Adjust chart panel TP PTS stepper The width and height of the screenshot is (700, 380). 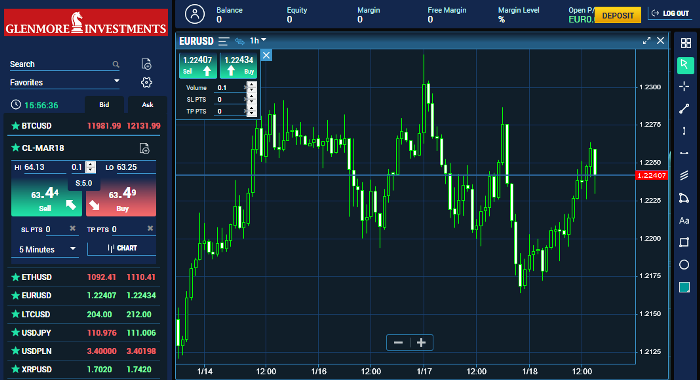[252, 111]
